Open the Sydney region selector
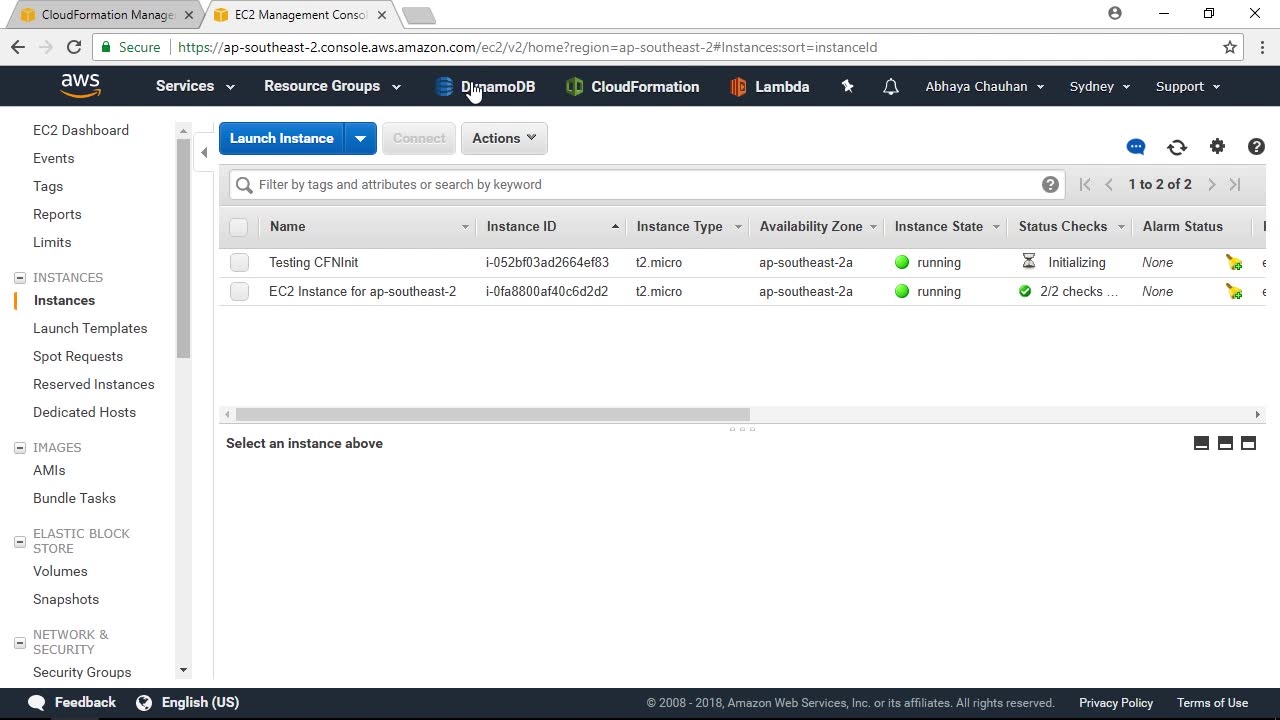The height and width of the screenshot is (720, 1280). [x=1100, y=86]
